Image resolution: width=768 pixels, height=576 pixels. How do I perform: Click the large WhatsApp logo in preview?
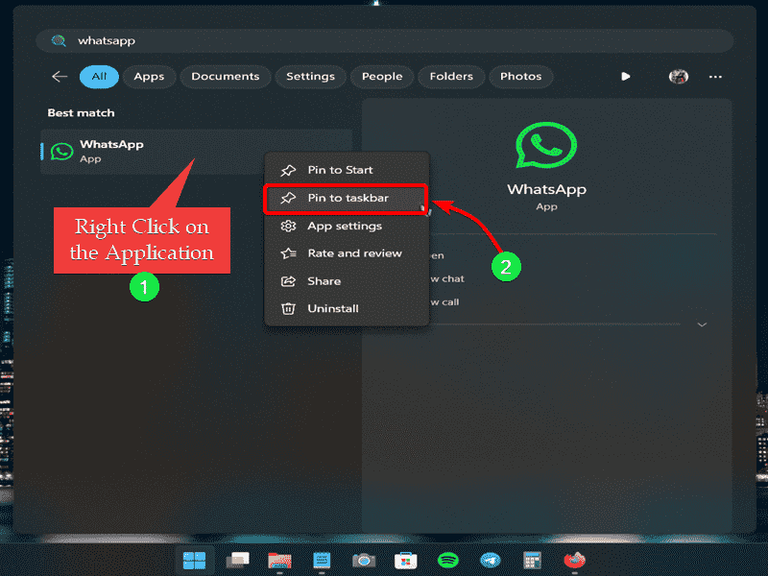pos(546,146)
